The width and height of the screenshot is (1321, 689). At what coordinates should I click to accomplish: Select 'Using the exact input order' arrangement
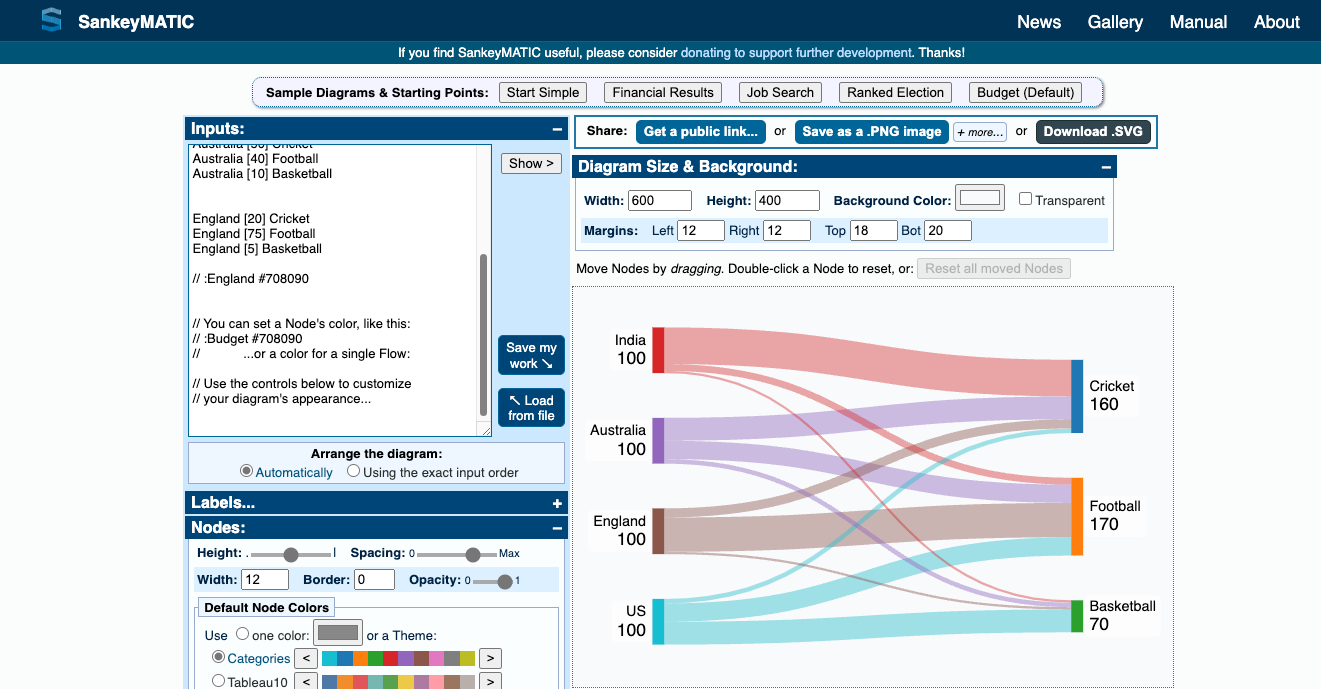[353, 470]
